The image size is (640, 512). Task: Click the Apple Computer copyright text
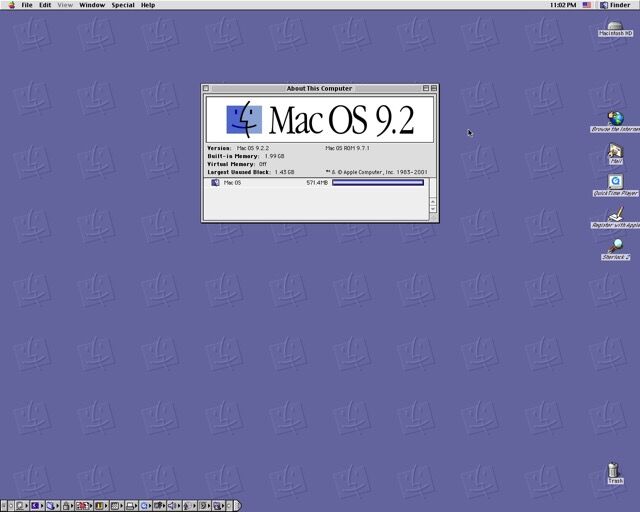tap(376, 172)
